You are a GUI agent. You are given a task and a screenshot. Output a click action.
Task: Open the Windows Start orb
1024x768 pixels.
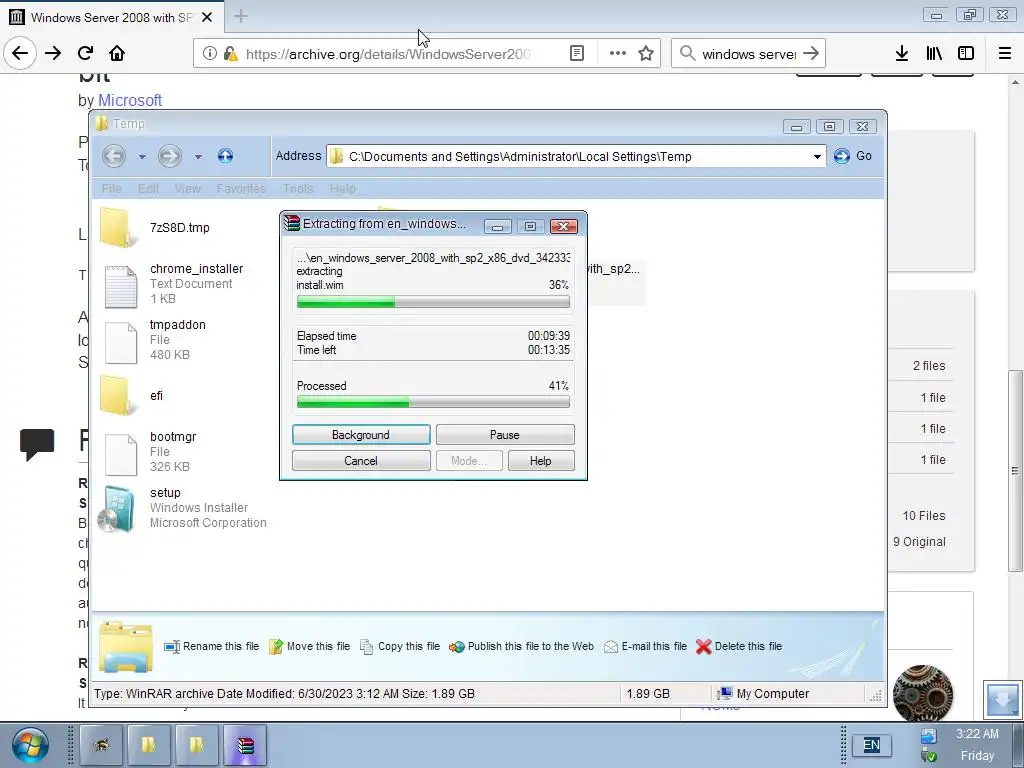(x=29, y=745)
